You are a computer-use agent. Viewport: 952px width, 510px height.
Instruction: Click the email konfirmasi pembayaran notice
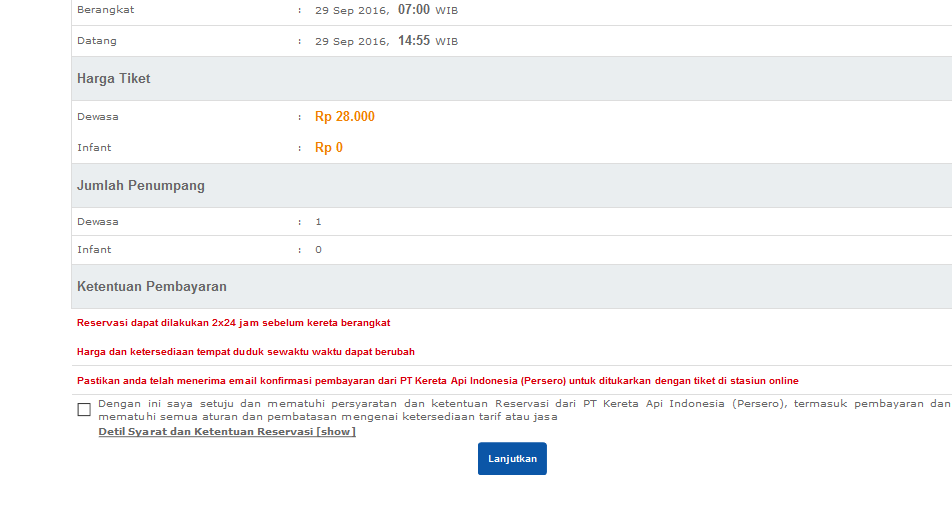pos(437,381)
